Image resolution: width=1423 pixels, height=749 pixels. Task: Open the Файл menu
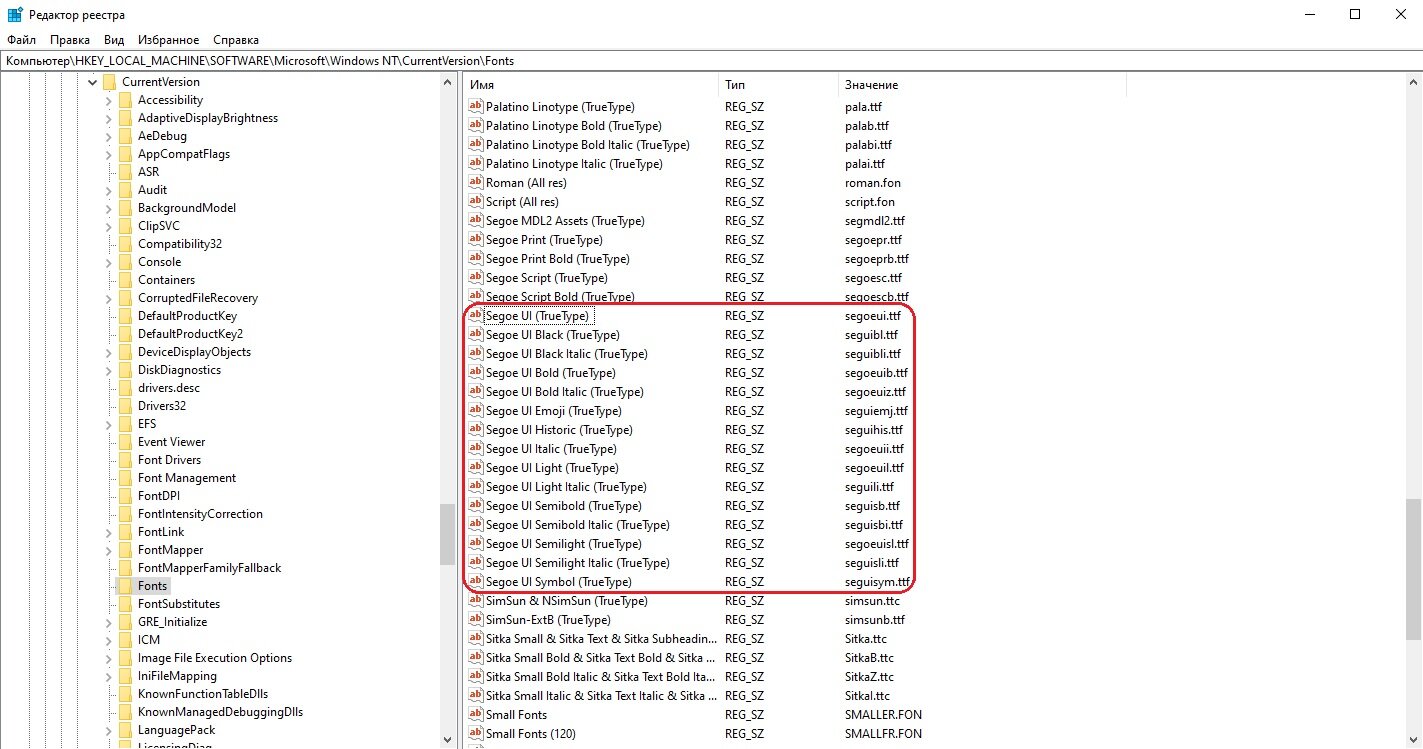point(21,40)
